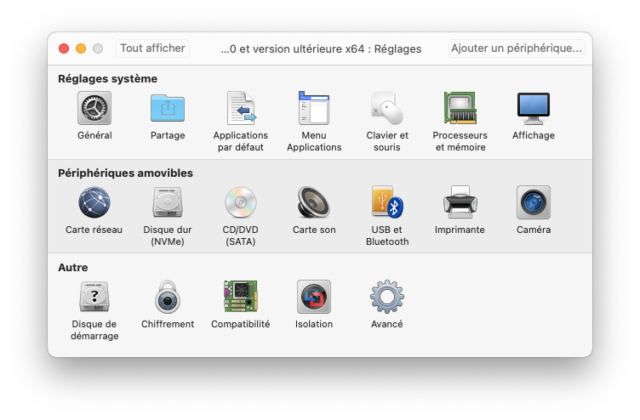This screenshot has height=420, width=640.
Task: Click Ajouter un périphérique button
Action: click(516, 48)
